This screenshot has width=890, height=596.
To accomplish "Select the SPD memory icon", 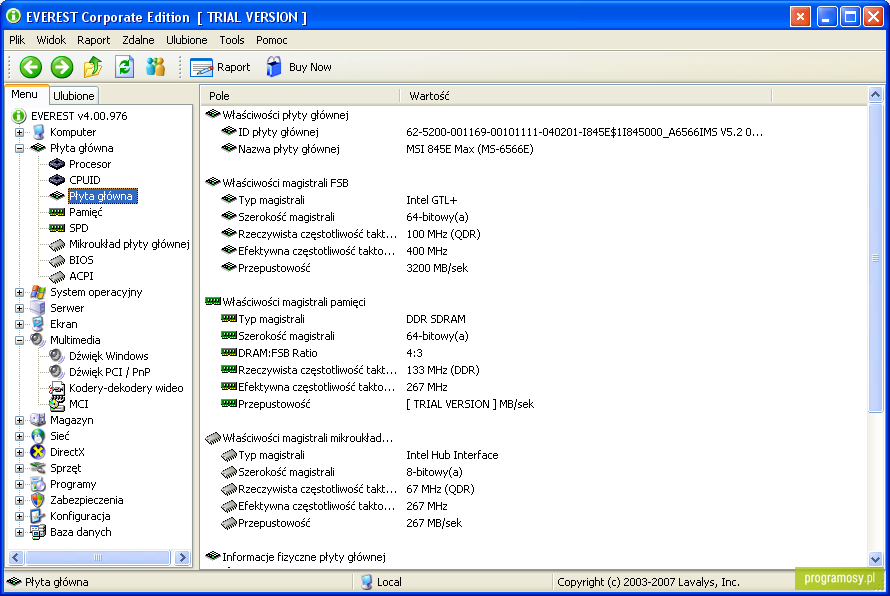I will tap(57, 228).
